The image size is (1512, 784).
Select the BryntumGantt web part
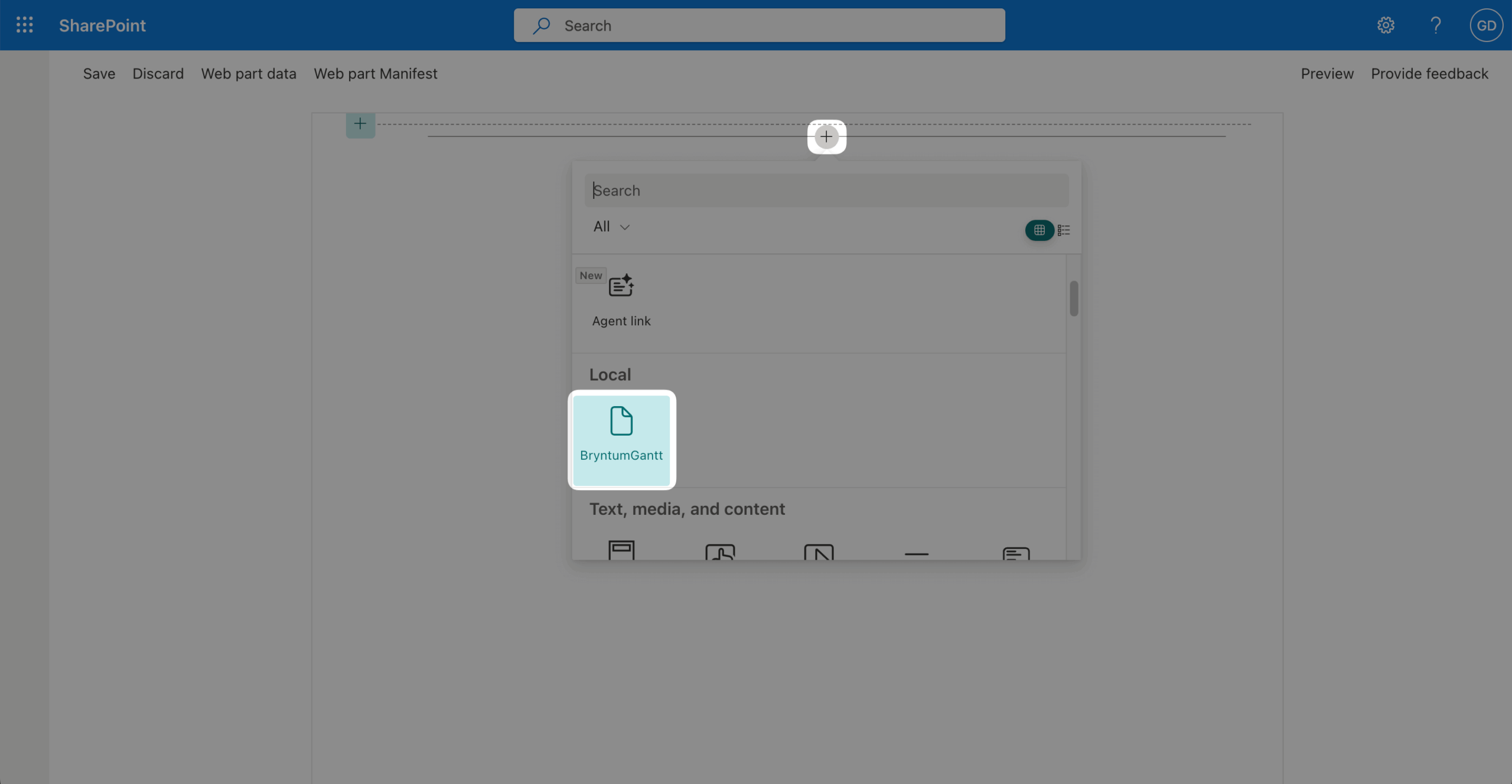(621, 439)
